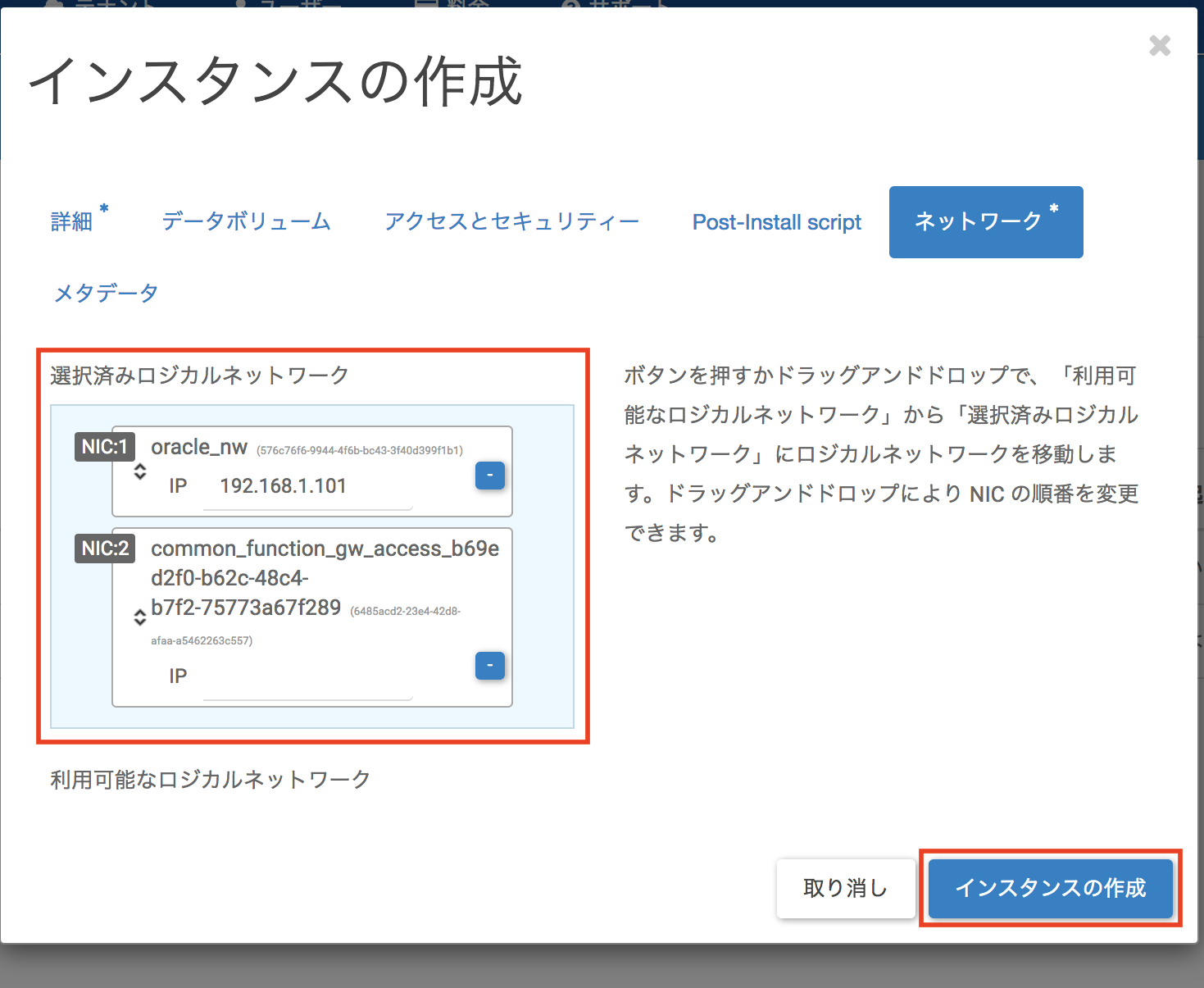Open the データボリューム tab
This screenshot has width=1204, height=988.
point(246,222)
